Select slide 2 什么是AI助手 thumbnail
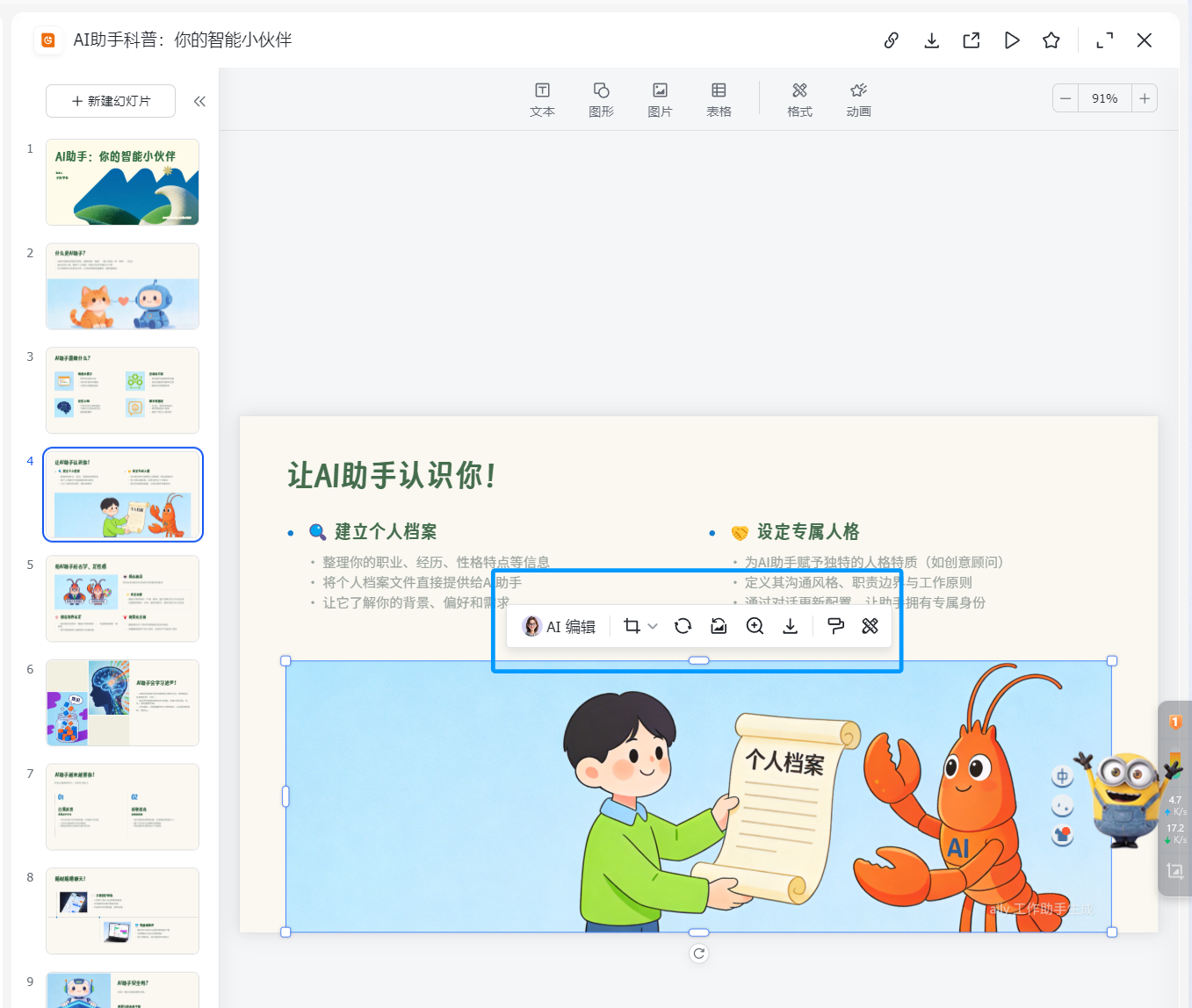 click(123, 286)
